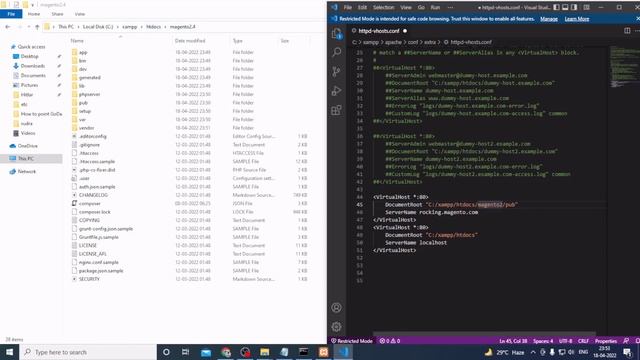Click Restricted Mode in status bar

(351, 341)
